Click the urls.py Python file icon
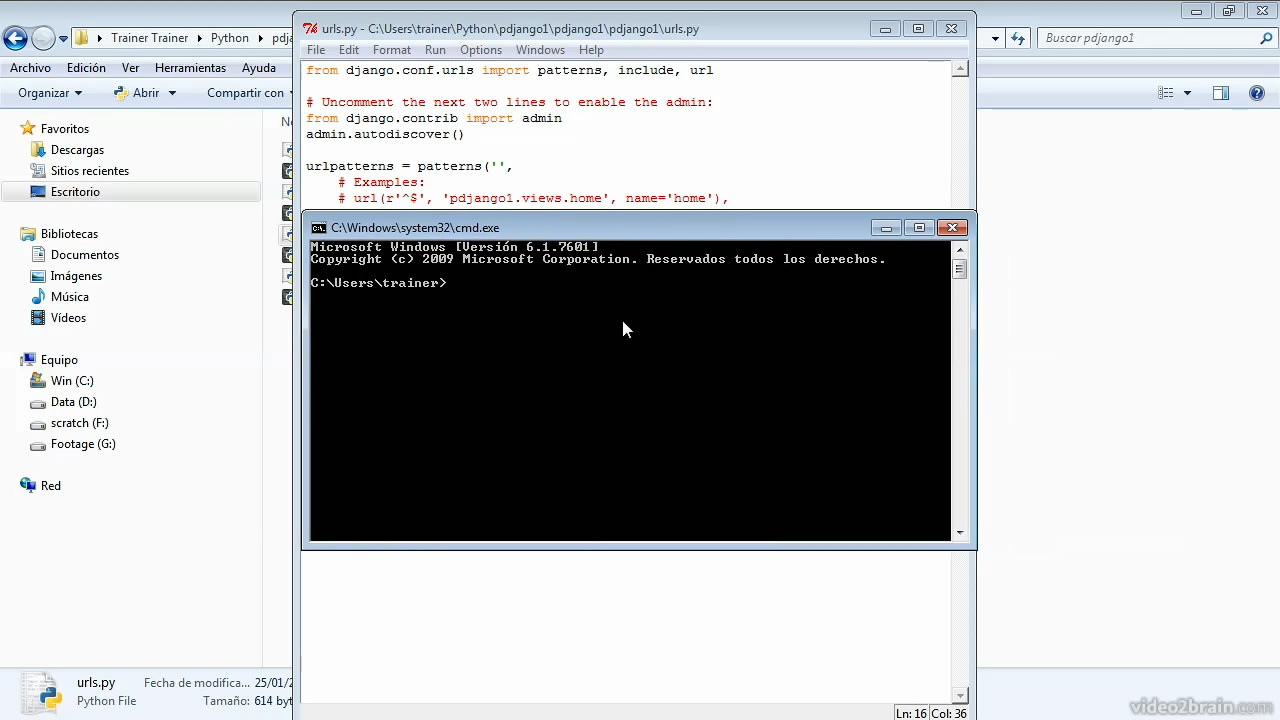 click(x=42, y=692)
